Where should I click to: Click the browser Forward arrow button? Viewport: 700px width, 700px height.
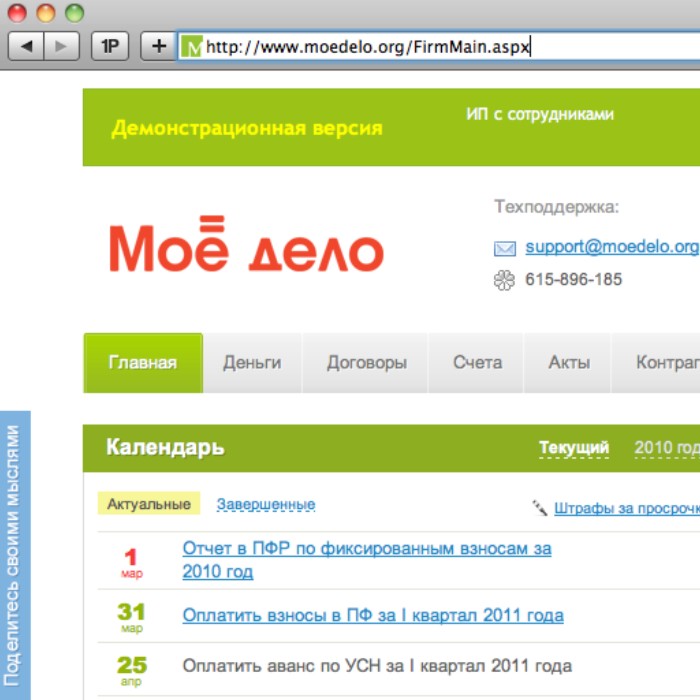61,46
